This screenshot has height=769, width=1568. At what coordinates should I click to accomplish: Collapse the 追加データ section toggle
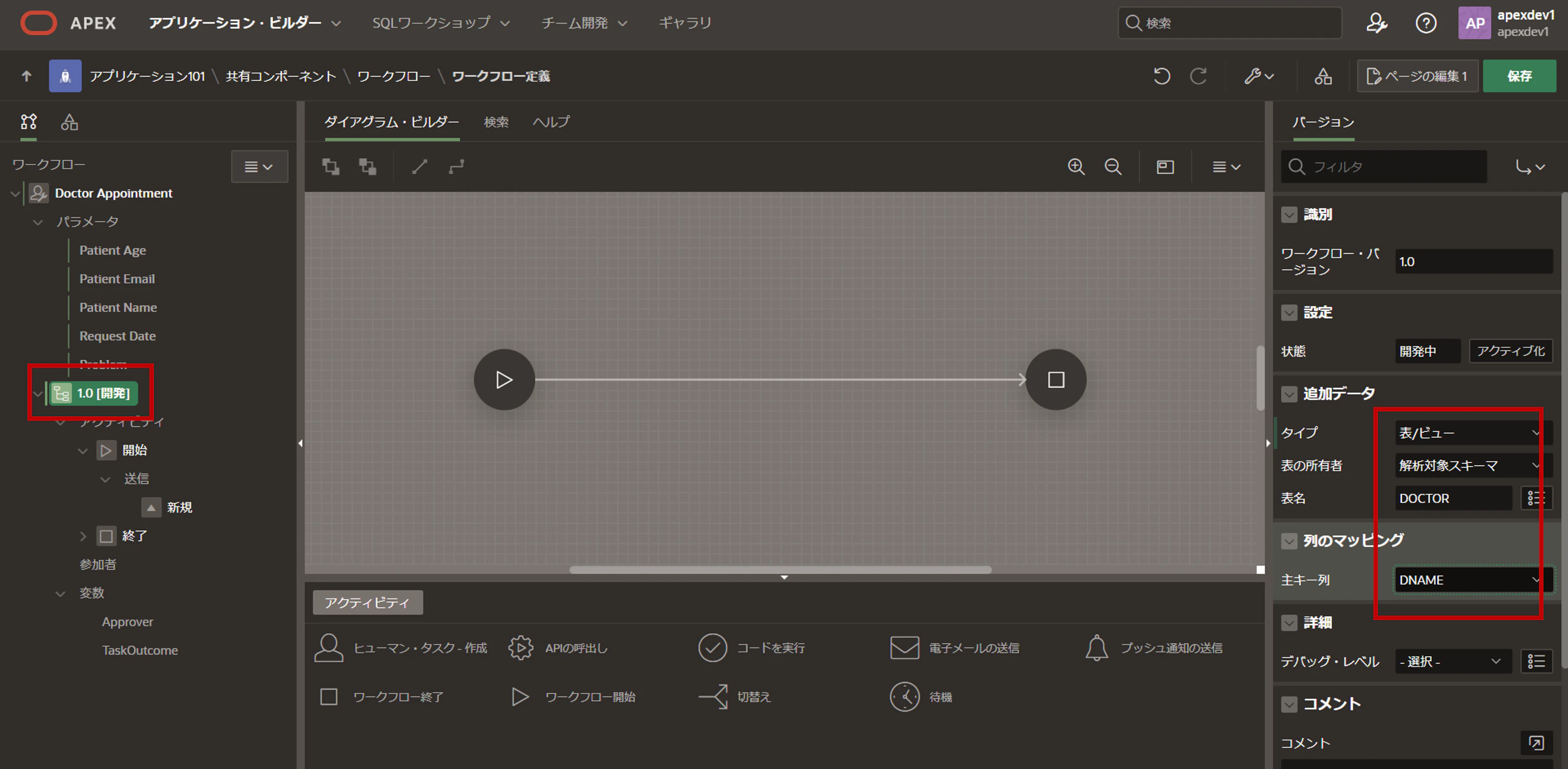(x=1289, y=394)
